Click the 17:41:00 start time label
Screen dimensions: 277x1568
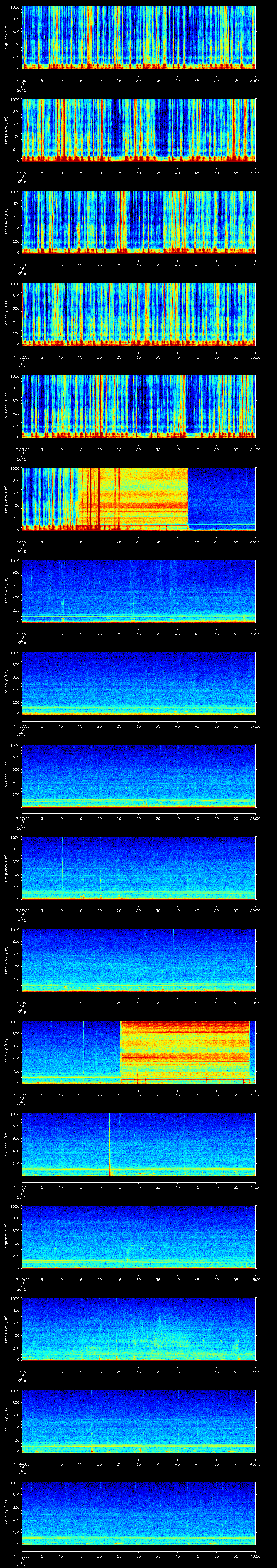(22, 1187)
